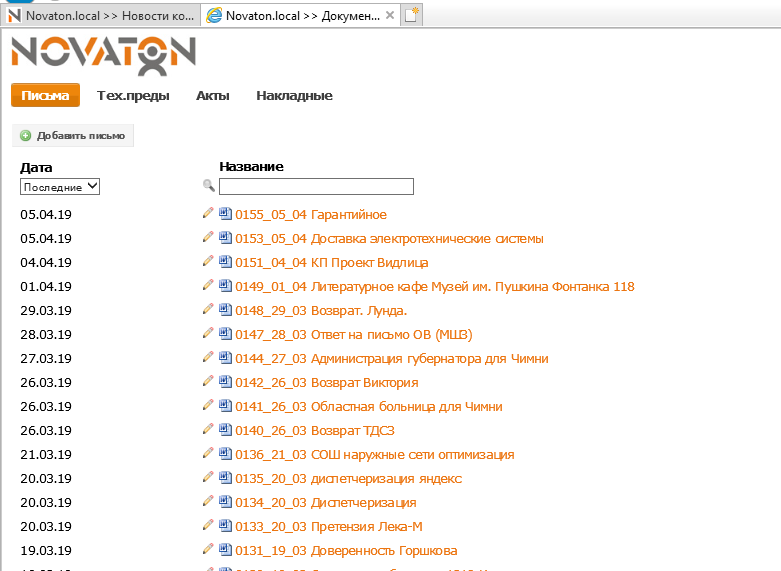Click the Название search input field
Image resolution: width=781 pixels, height=571 pixels.
tap(316, 187)
